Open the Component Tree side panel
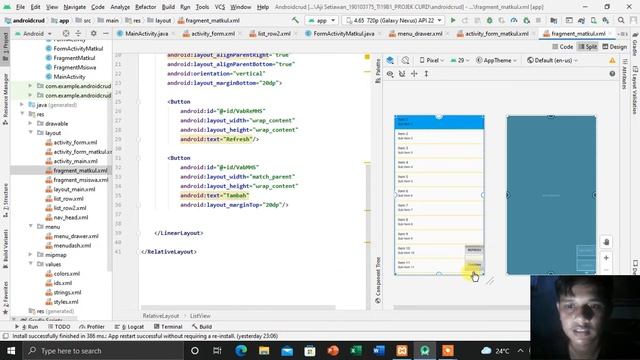640x360 pixels. click(x=378, y=280)
